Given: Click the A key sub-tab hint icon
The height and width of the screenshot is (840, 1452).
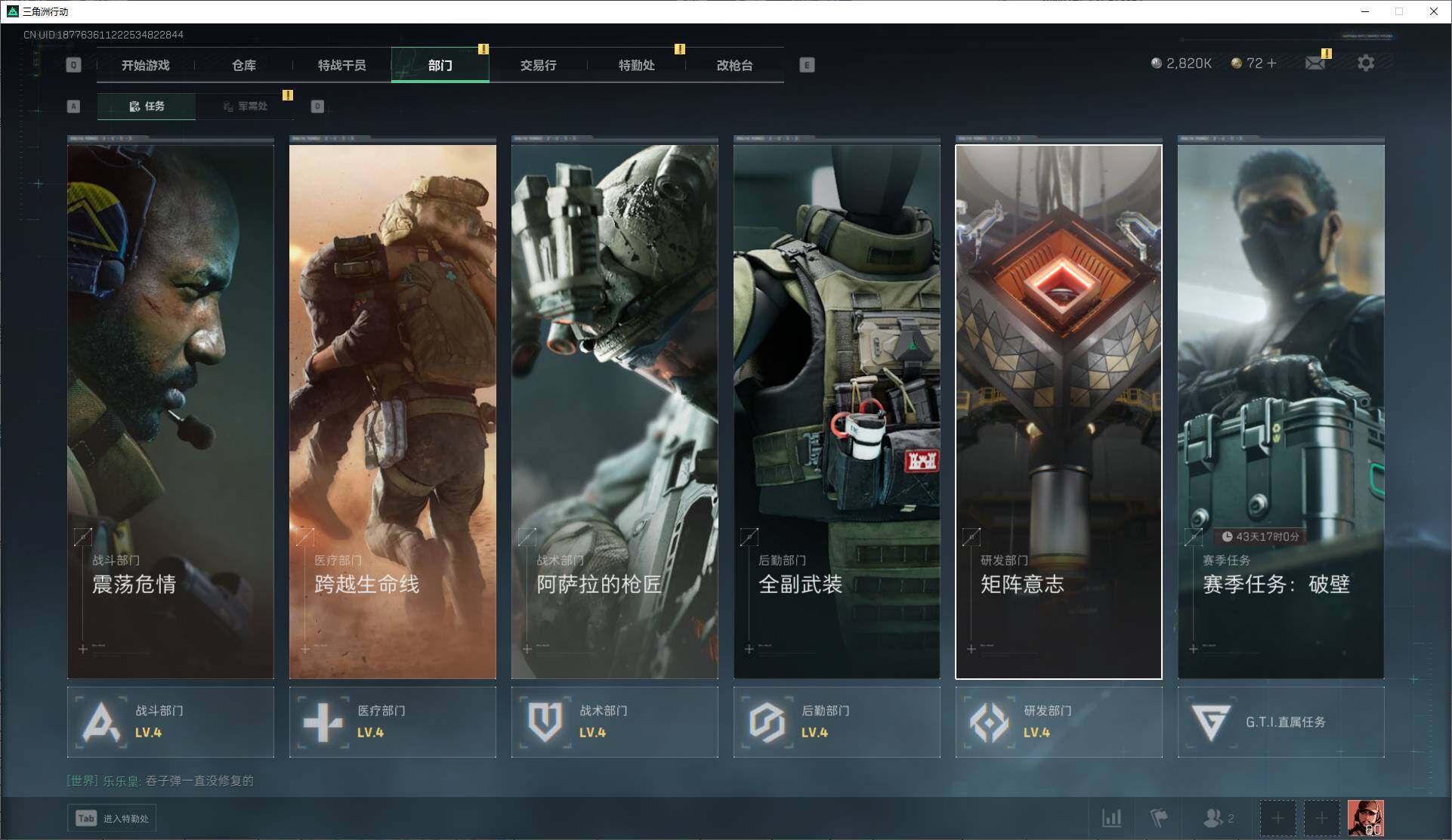Looking at the screenshot, I should (73, 107).
